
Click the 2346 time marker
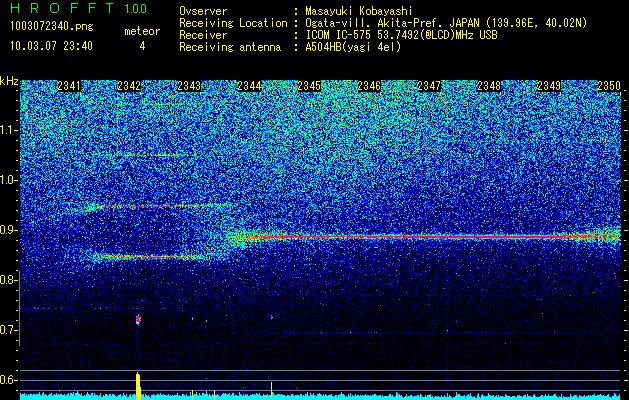click(x=369, y=86)
